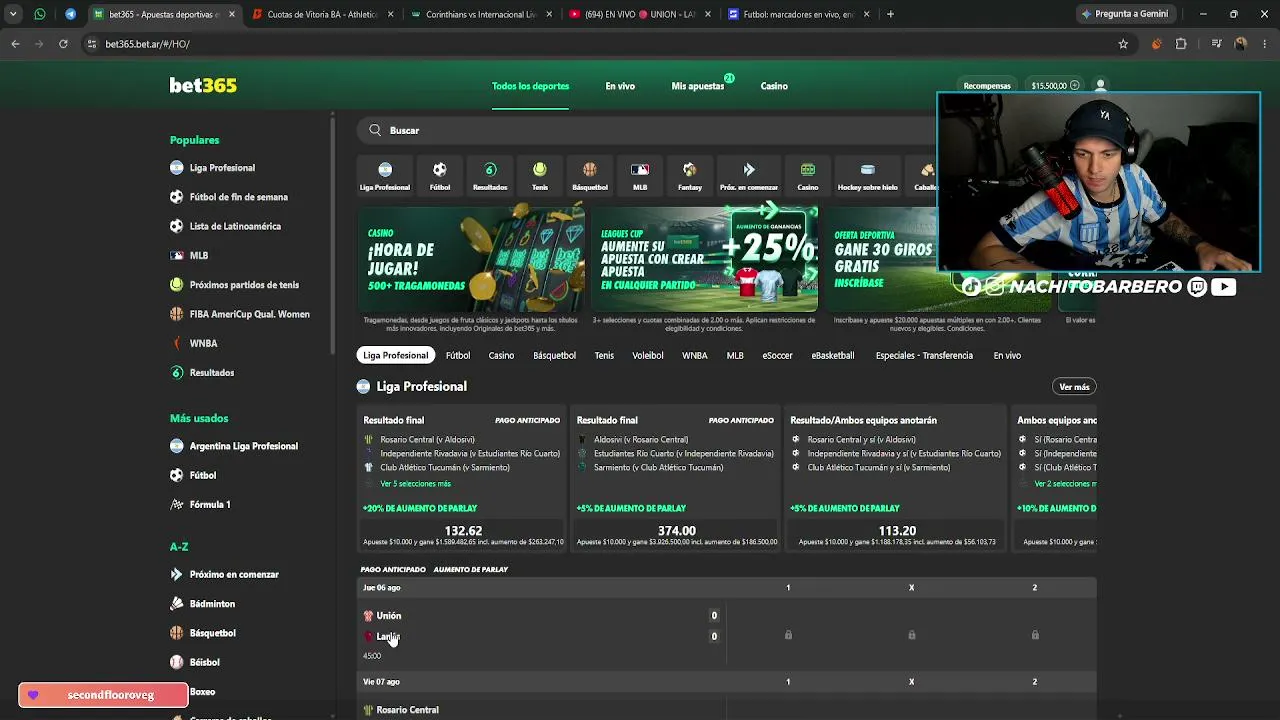Open the browser Extensions puzzle icon
Screen dimensions: 1280x720
coord(1181,44)
